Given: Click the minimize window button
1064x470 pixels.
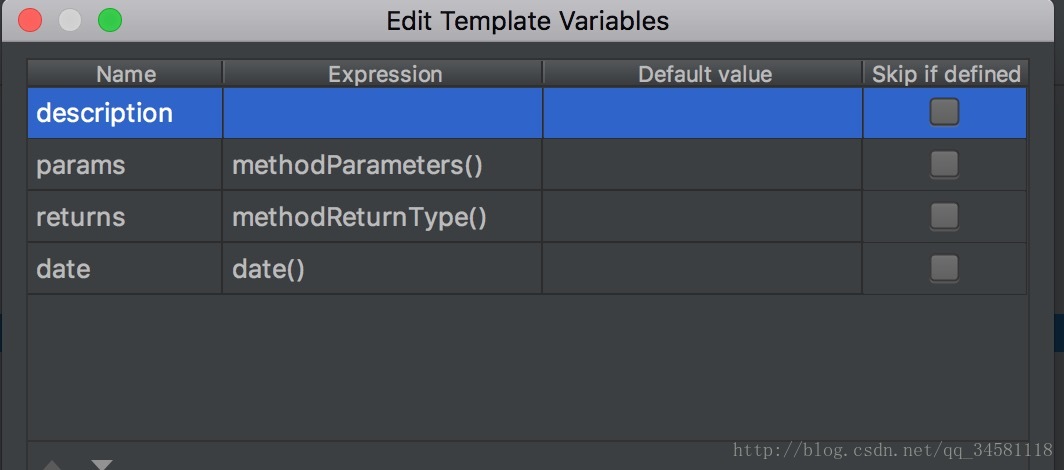Looking at the screenshot, I should coord(70,20).
